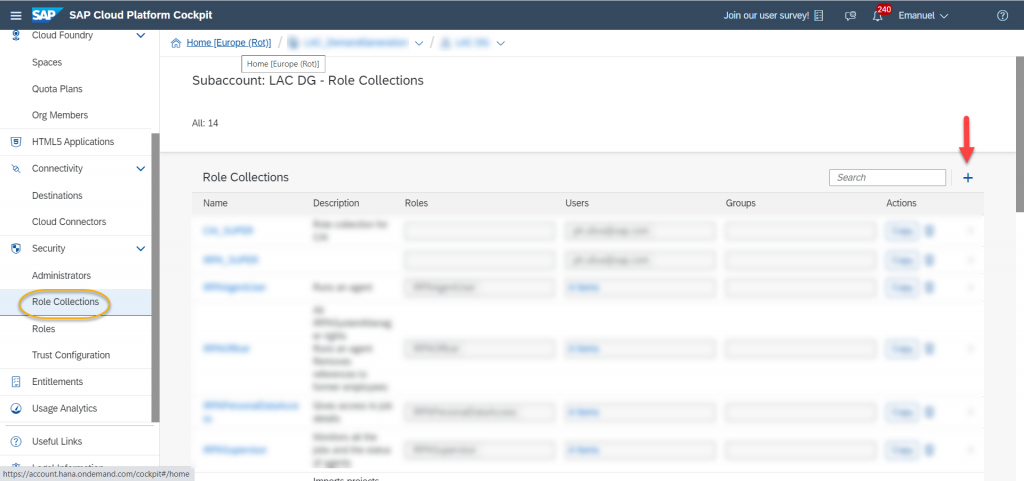This screenshot has width=1024, height=481.
Task: Expand the subaccount breadcrumb dropdown
Action: pyautogui.click(x=501, y=43)
